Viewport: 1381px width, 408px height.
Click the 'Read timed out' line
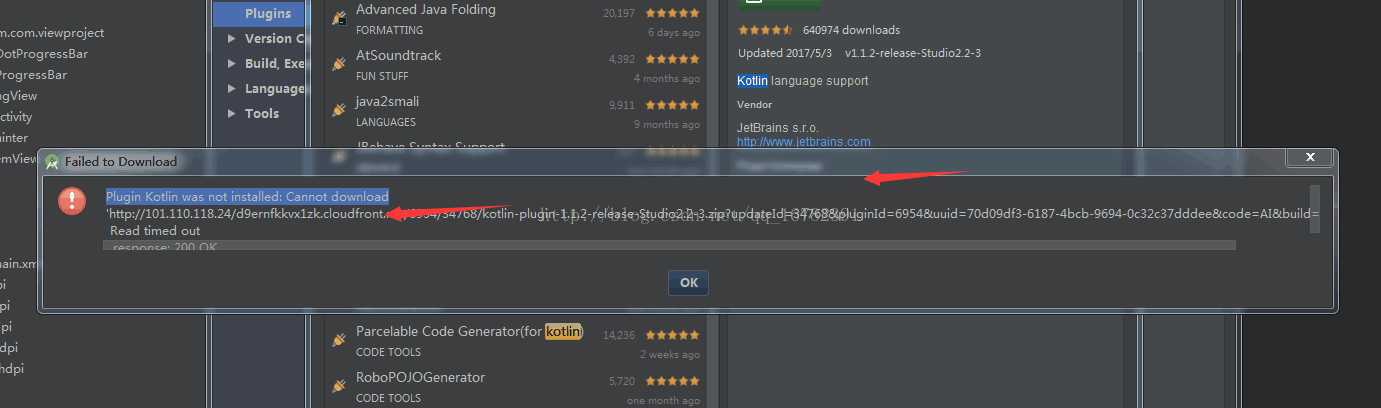click(155, 231)
